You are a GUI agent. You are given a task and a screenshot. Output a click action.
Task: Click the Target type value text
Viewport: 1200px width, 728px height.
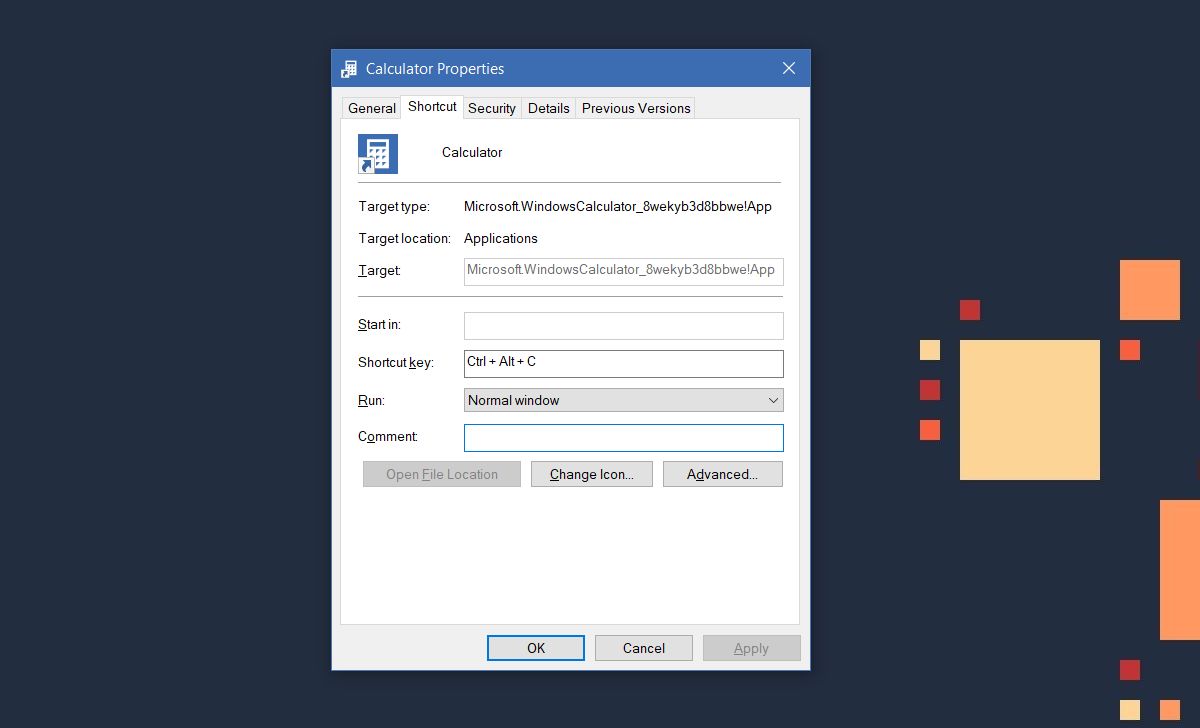point(618,207)
